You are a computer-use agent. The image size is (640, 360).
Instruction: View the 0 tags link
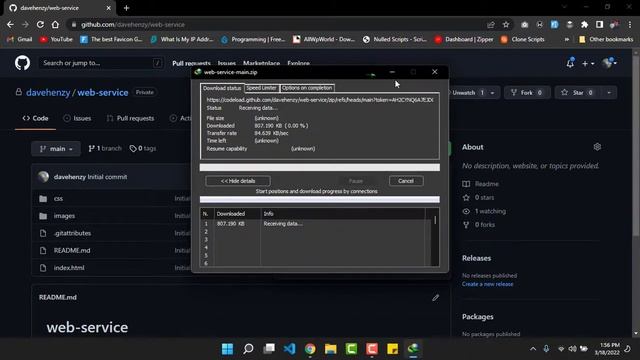[x=143, y=149]
